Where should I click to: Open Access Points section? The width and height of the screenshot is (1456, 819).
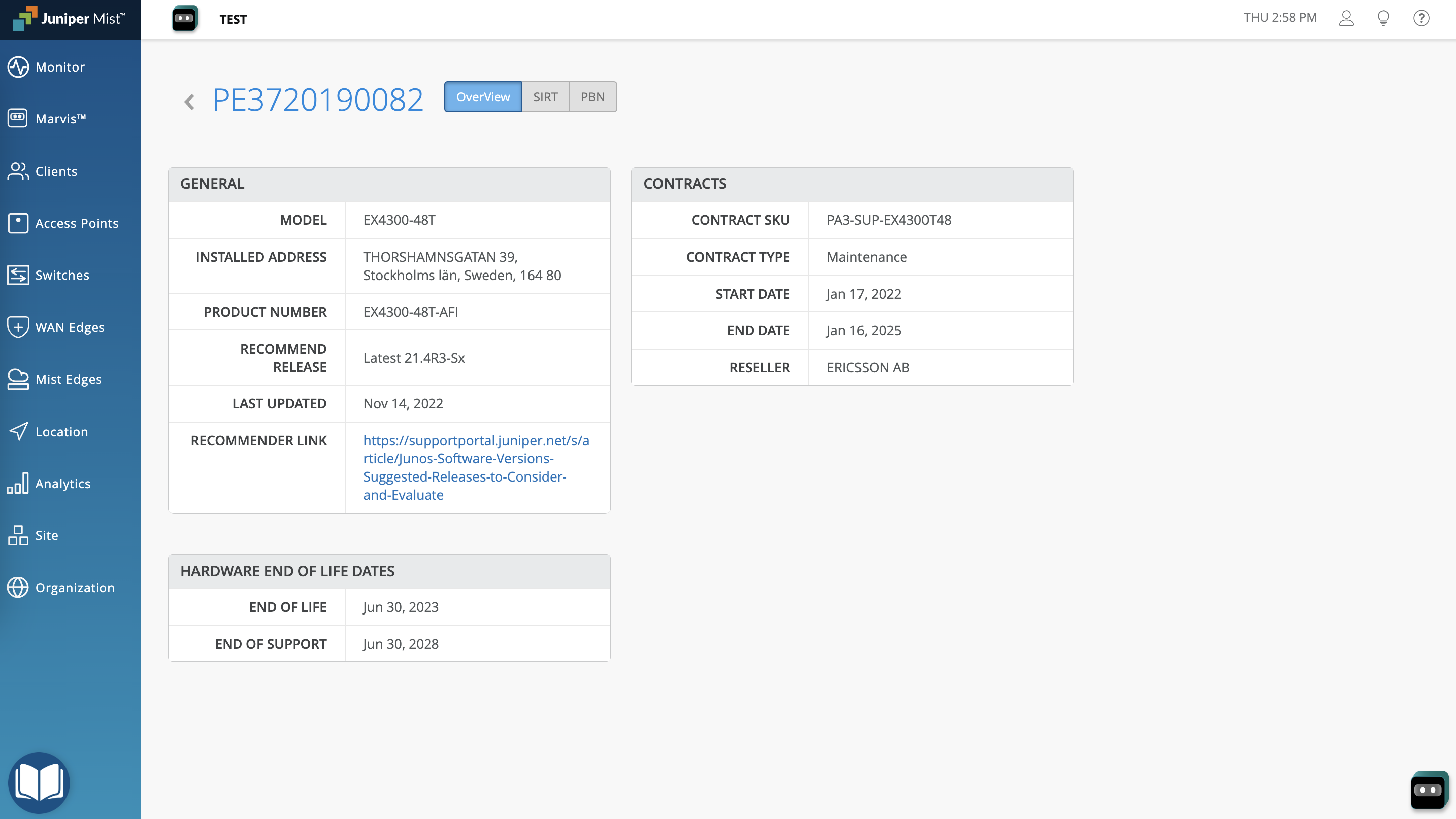[x=77, y=223]
